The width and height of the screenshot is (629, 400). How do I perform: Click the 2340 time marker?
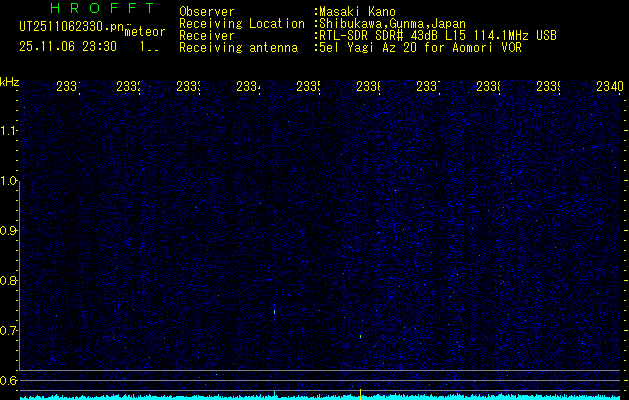(x=609, y=86)
